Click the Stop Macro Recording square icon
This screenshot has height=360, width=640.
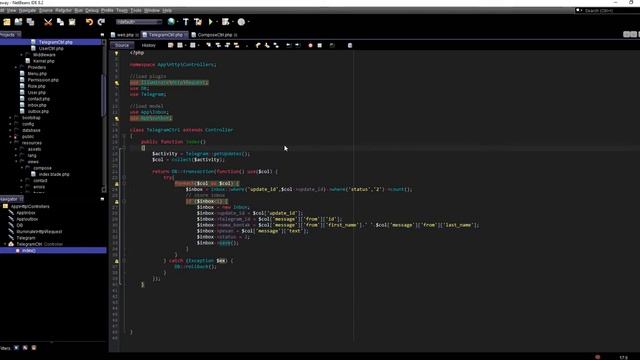[320, 45]
